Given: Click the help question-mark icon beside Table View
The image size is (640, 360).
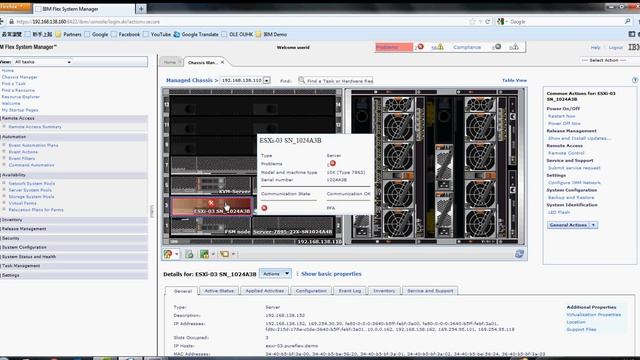Looking at the screenshot, I should pyautogui.click(x=635, y=80).
